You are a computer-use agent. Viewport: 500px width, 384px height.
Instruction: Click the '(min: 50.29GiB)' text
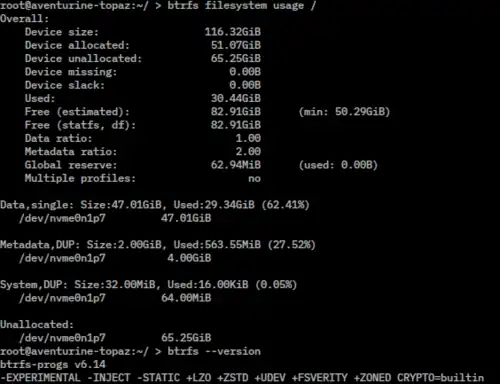click(344, 112)
